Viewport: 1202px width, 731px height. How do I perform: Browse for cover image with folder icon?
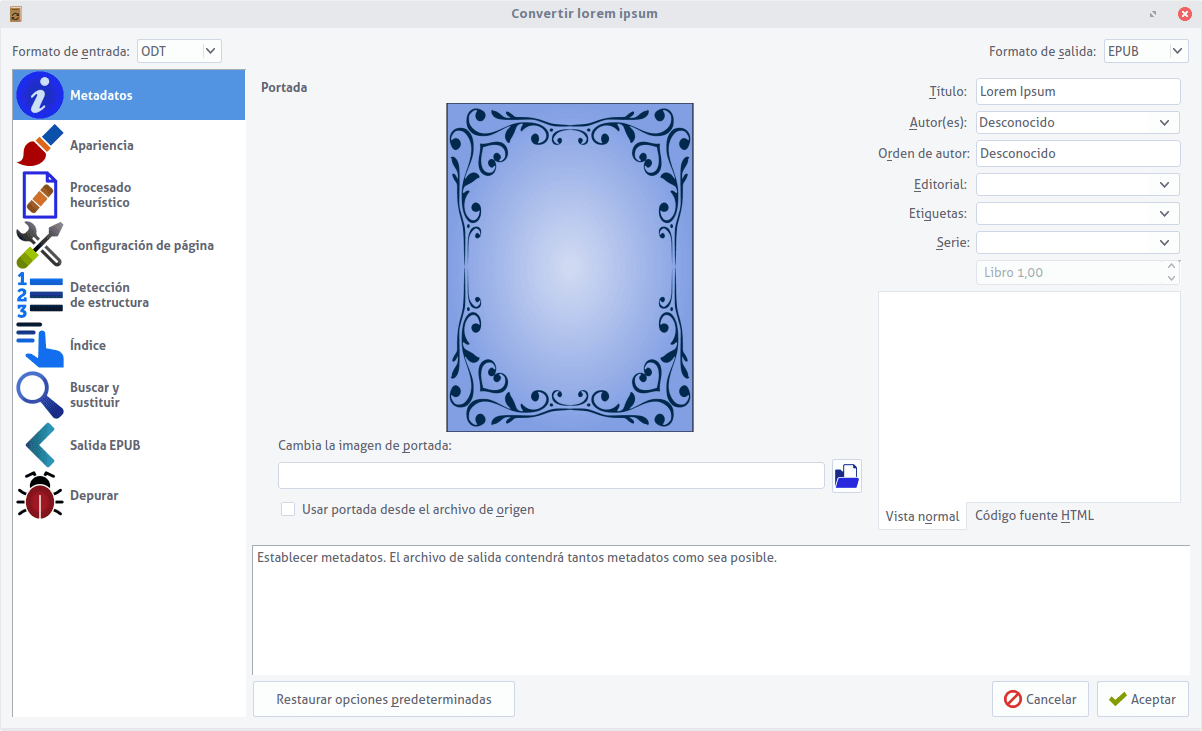pyautogui.click(x=847, y=475)
